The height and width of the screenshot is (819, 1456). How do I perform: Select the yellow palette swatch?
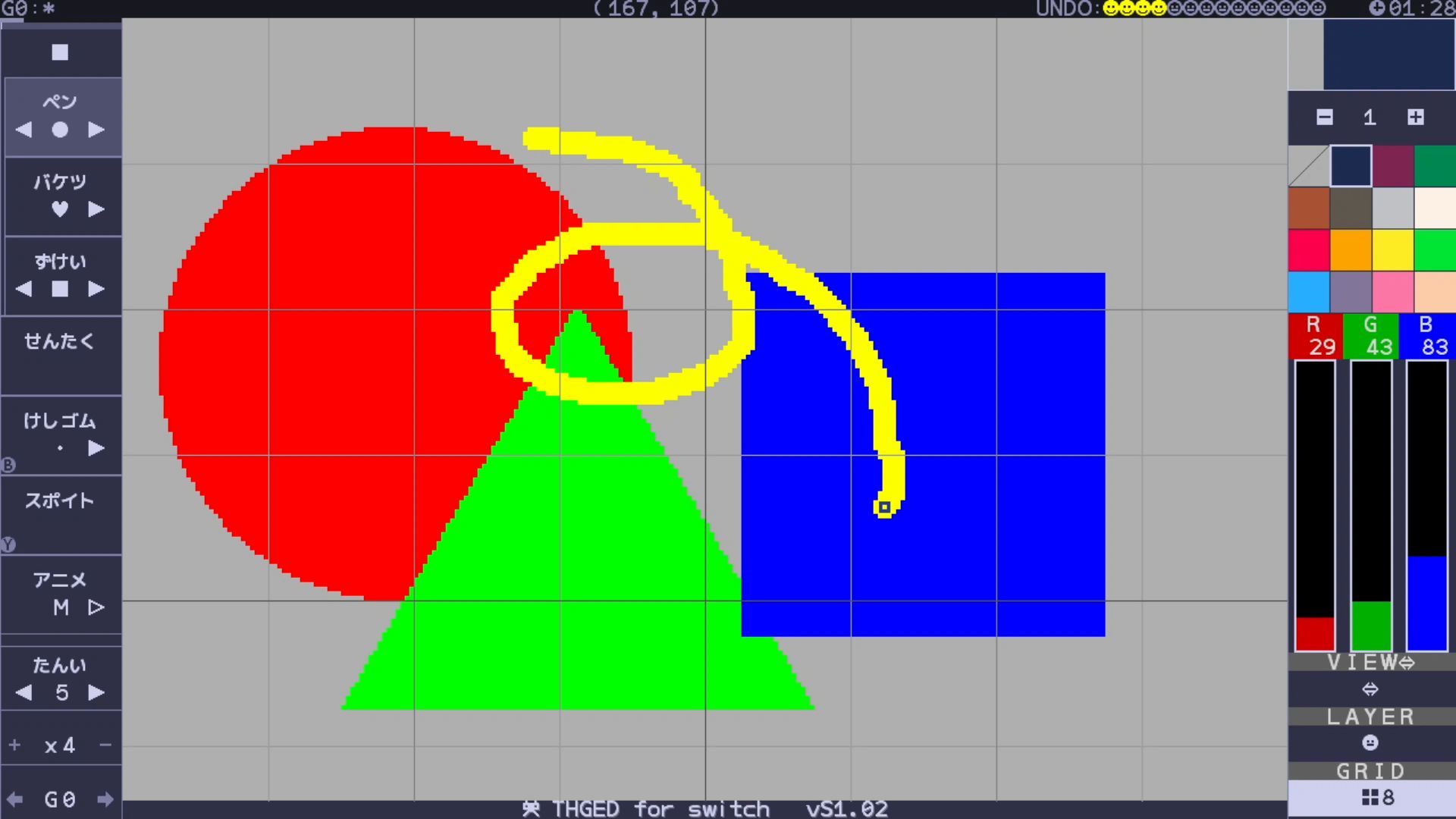[x=1393, y=249]
